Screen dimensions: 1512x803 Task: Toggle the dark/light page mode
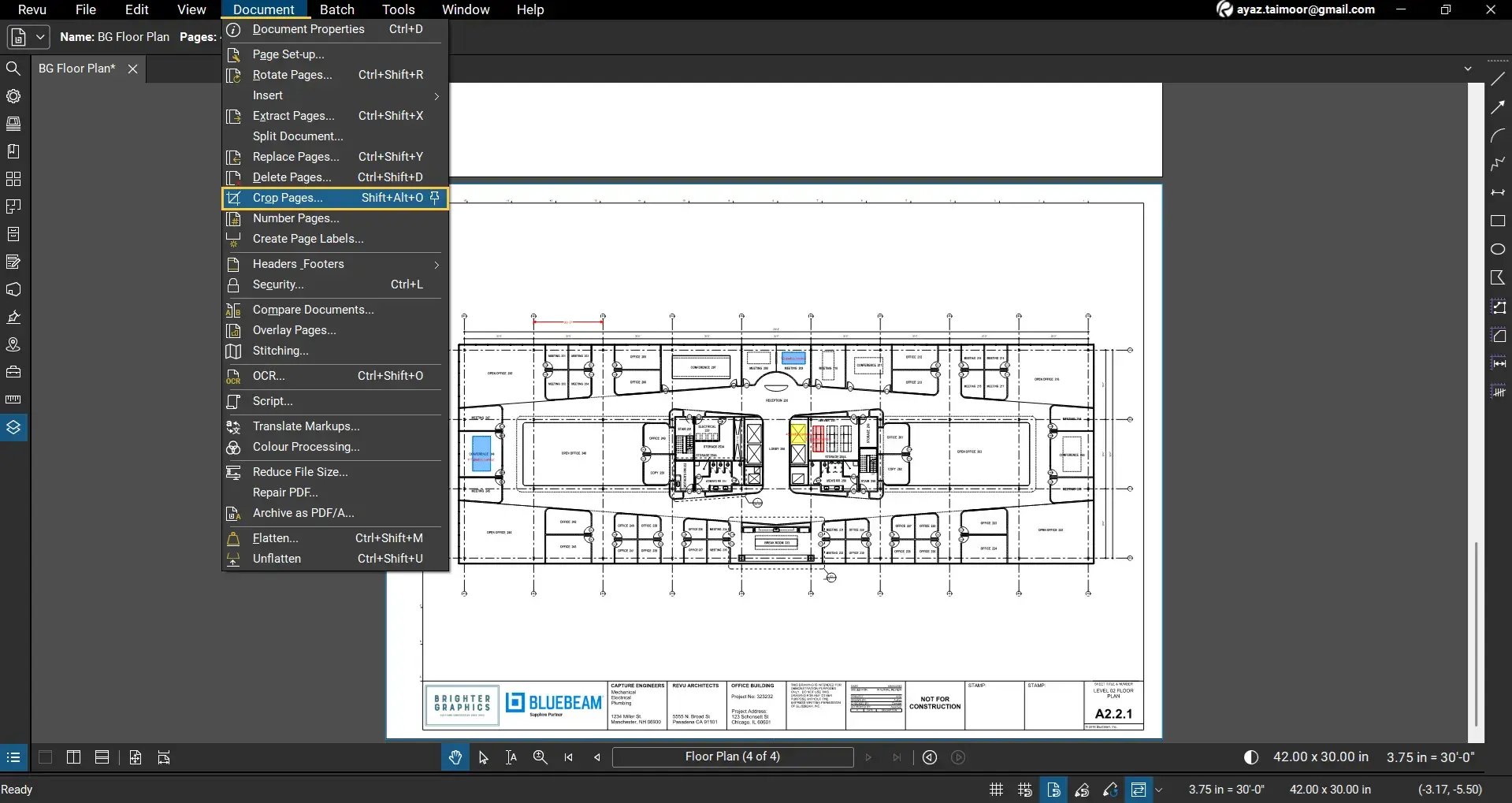coord(1251,757)
